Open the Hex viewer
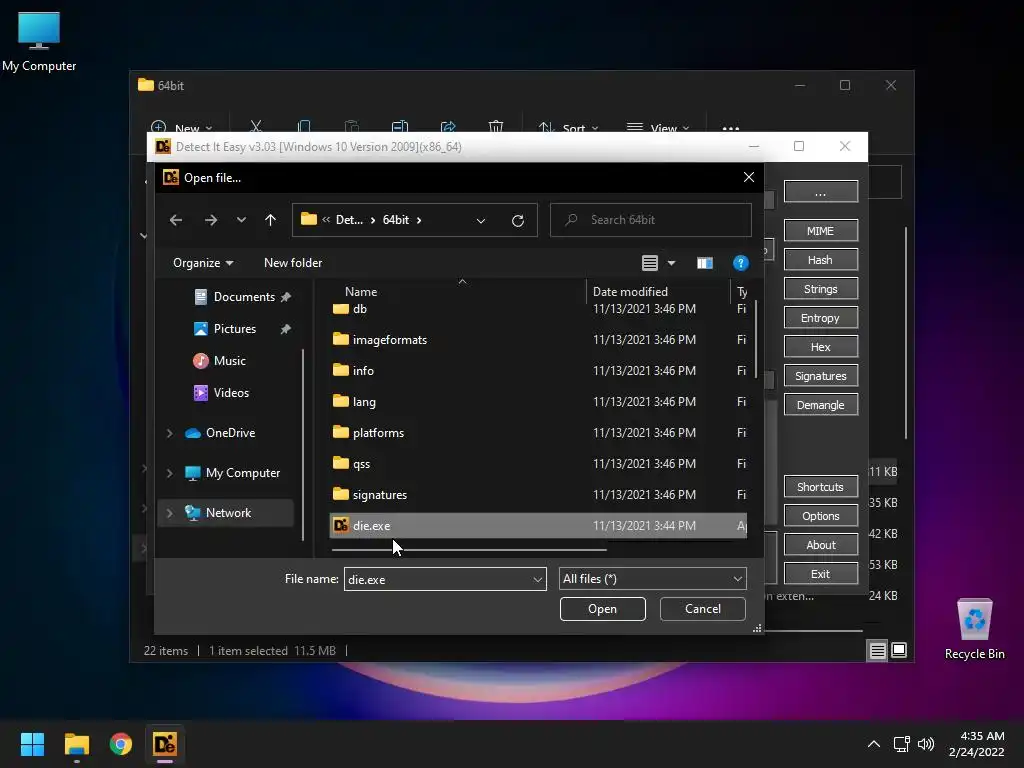The width and height of the screenshot is (1024, 768). coord(820,347)
